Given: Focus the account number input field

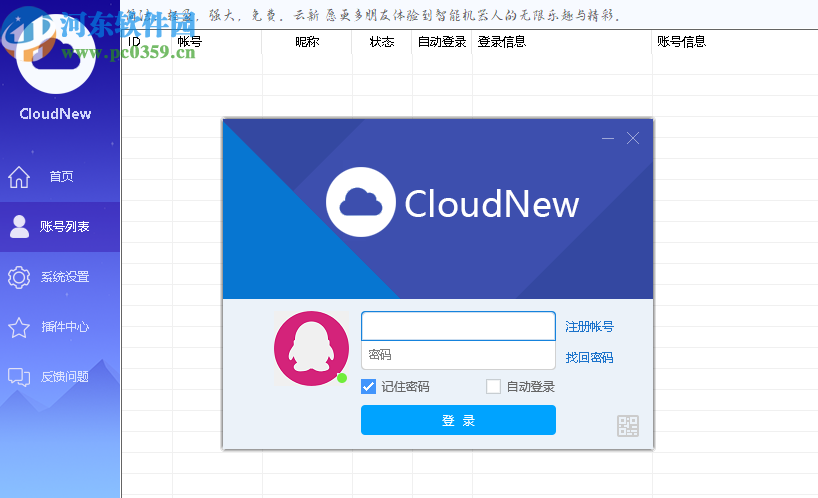Looking at the screenshot, I should click(458, 326).
